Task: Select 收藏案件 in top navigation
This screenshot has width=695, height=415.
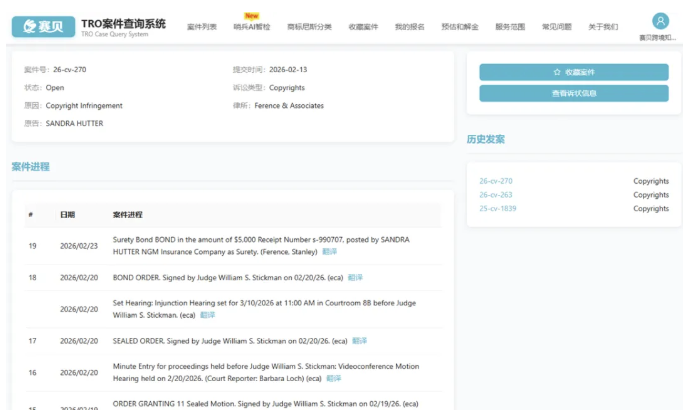Action: click(364, 27)
